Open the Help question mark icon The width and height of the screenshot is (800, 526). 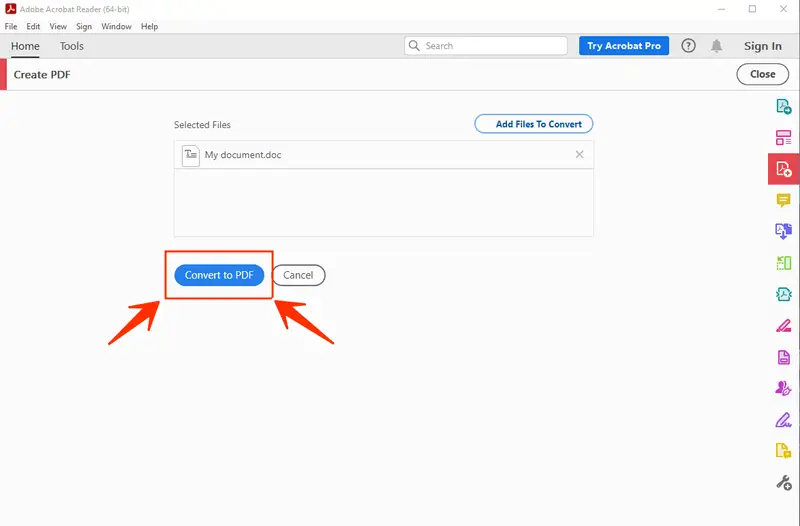click(x=688, y=46)
